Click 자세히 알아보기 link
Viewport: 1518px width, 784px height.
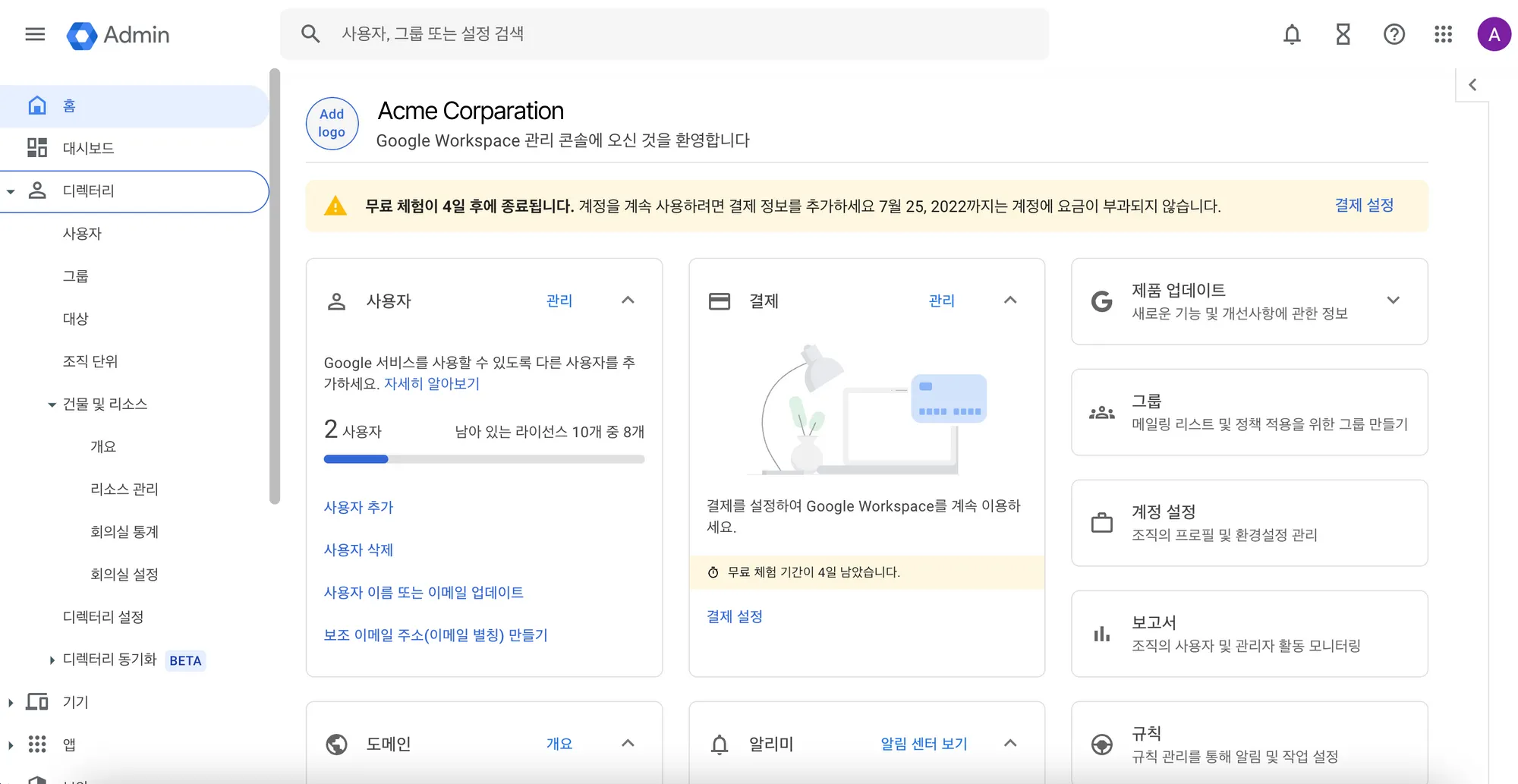[432, 383]
